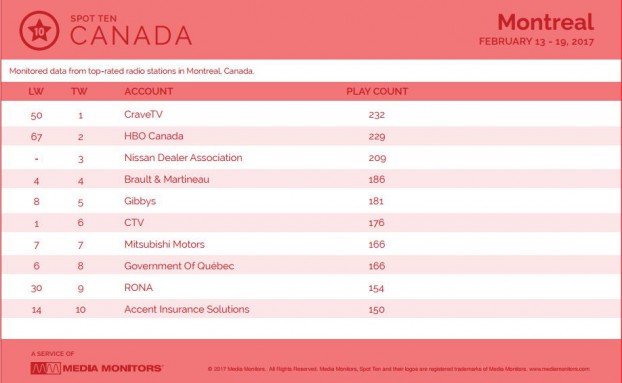
Task: Click the Media Monitors waveform logo icon
Action: tap(46, 368)
